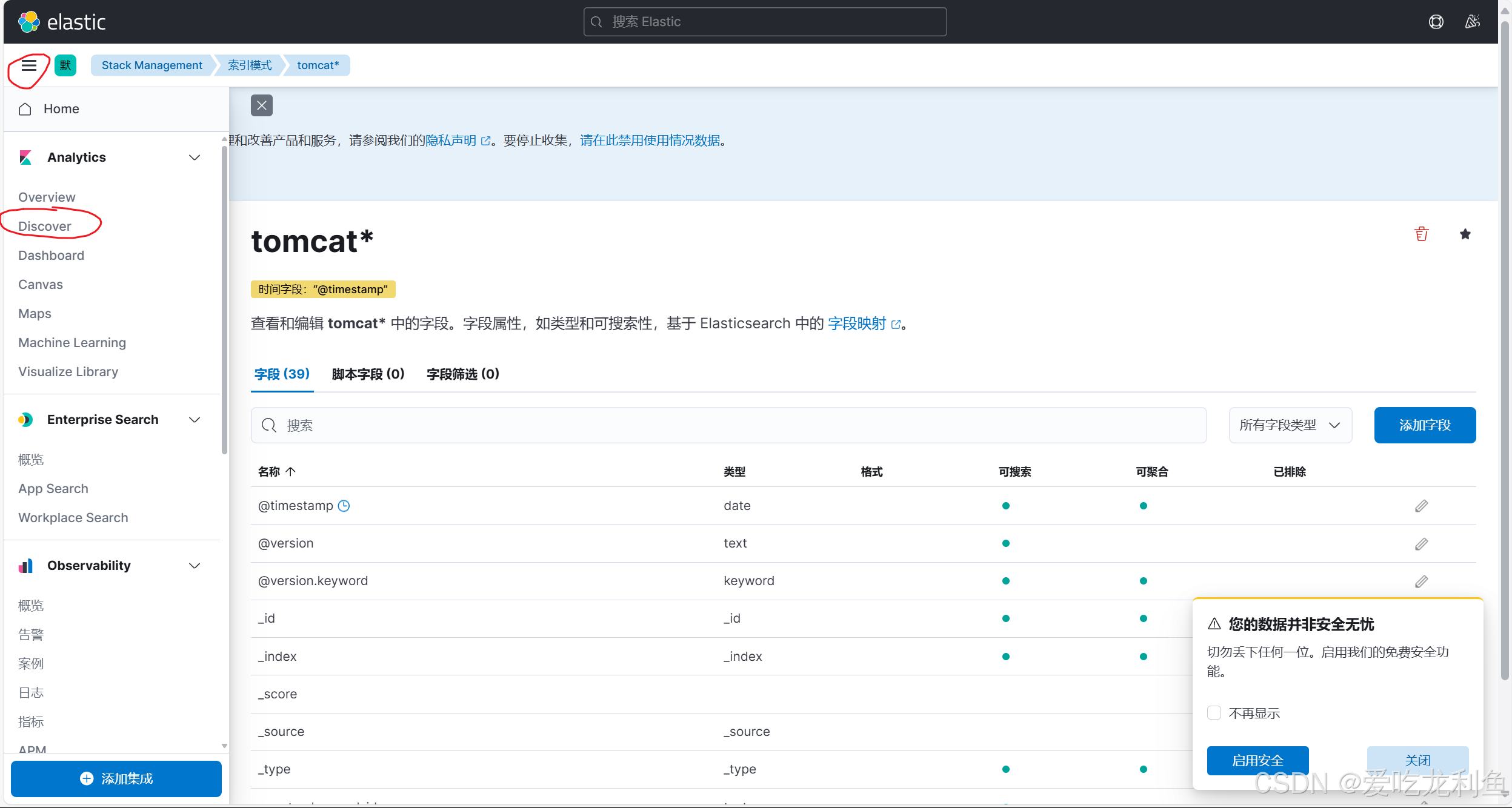This screenshot has height=808, width=1512.
Task: Open 案例 under Observability
Action: (x=31, y=664)
